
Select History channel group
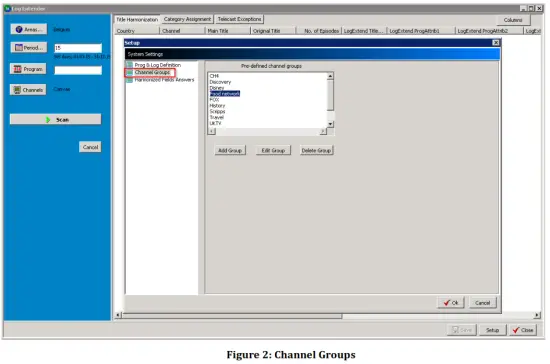point(217,106)
